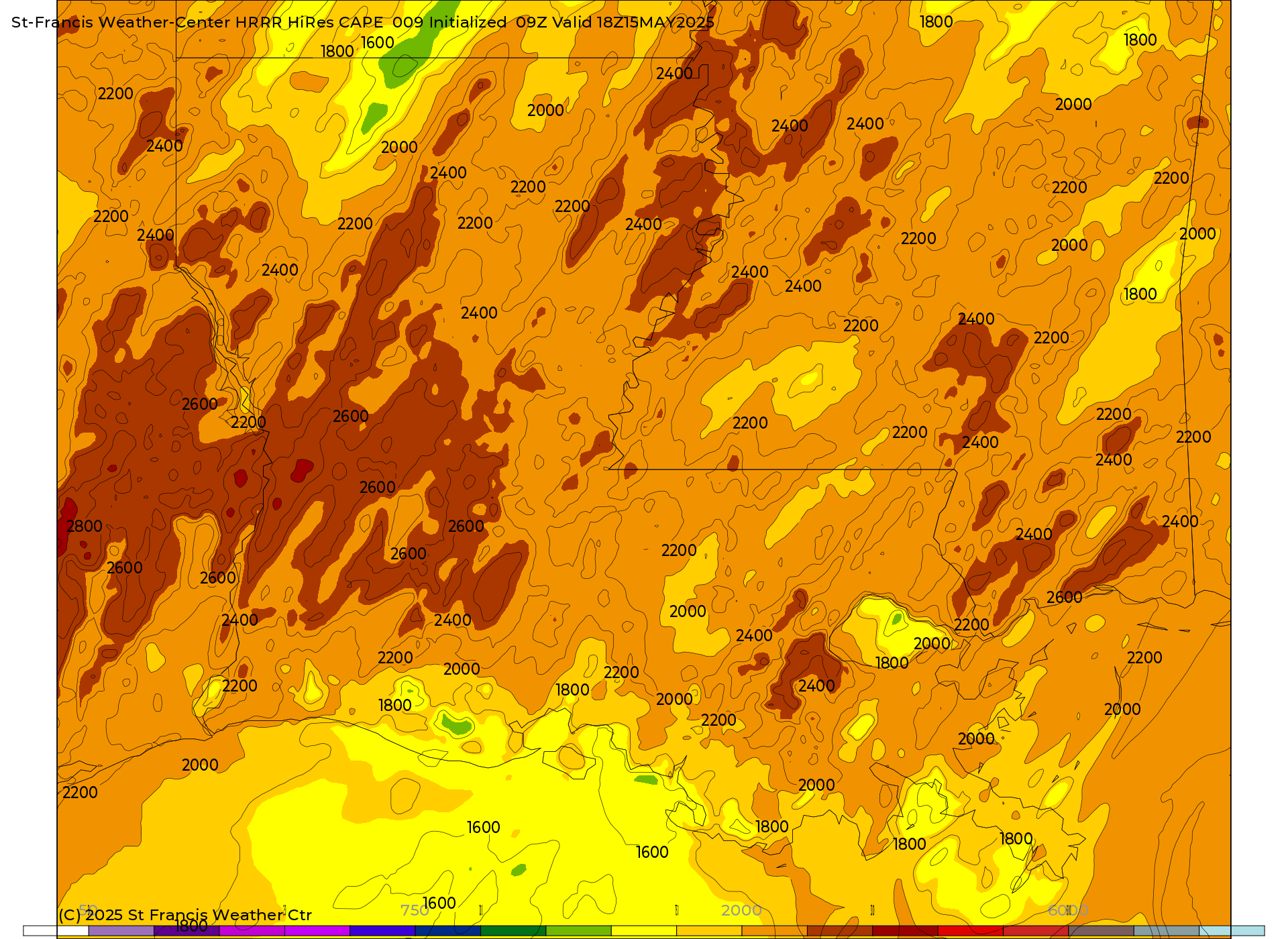This screenshot has width=1288, height=939.
Task: Pick the dark green legend swatch
Action: 513,931
